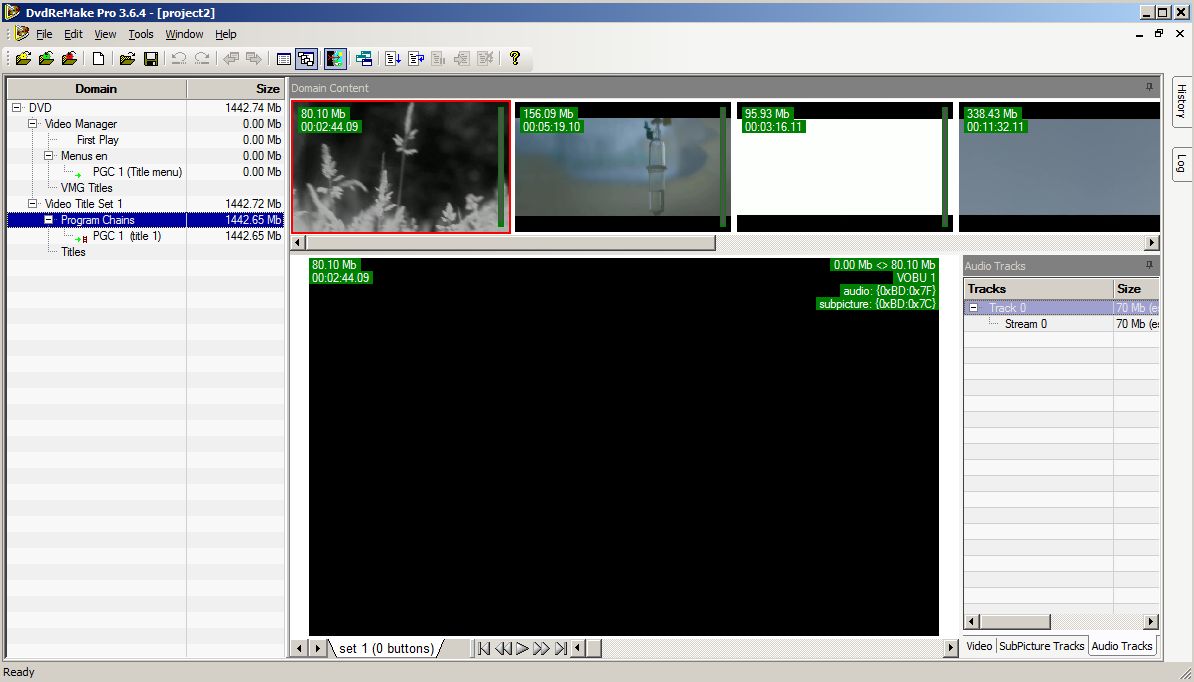The image size is (1194, 682).
Task: Click the Help question mark icon
Action: point(515,59)
